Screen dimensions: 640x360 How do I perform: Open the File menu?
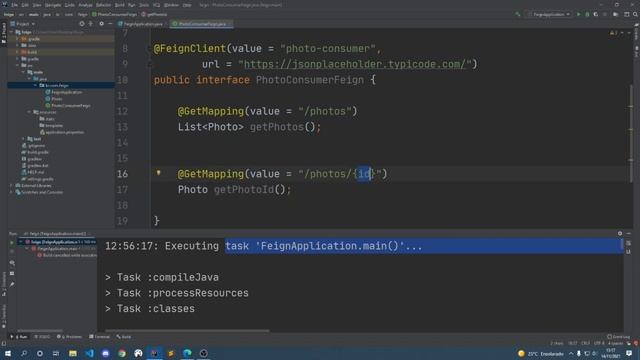[x=14, y=5]
